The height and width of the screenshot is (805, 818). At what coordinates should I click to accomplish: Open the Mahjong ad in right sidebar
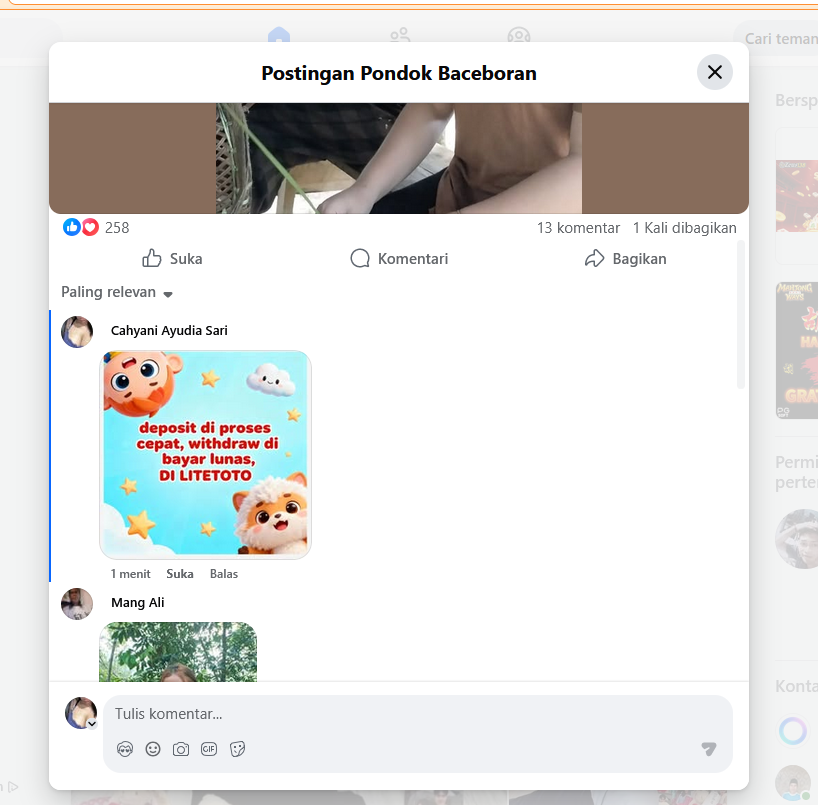797,350
